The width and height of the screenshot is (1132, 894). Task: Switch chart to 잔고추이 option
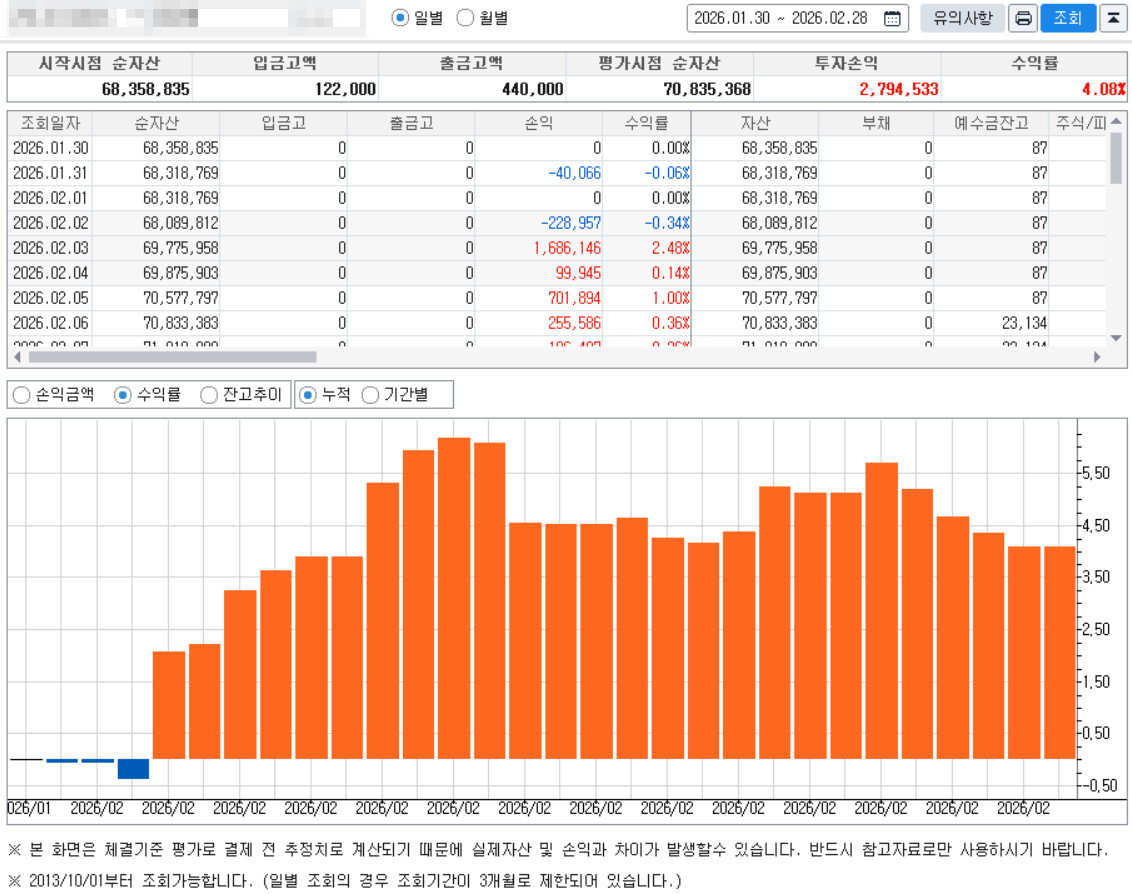tap(209, 395)
